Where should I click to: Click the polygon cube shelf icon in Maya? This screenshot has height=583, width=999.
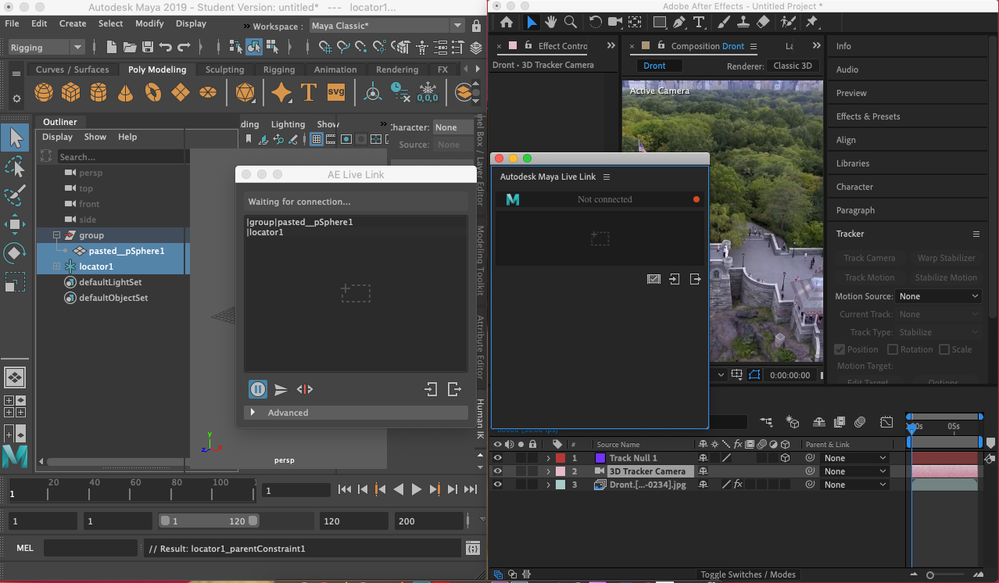(71, 92)
